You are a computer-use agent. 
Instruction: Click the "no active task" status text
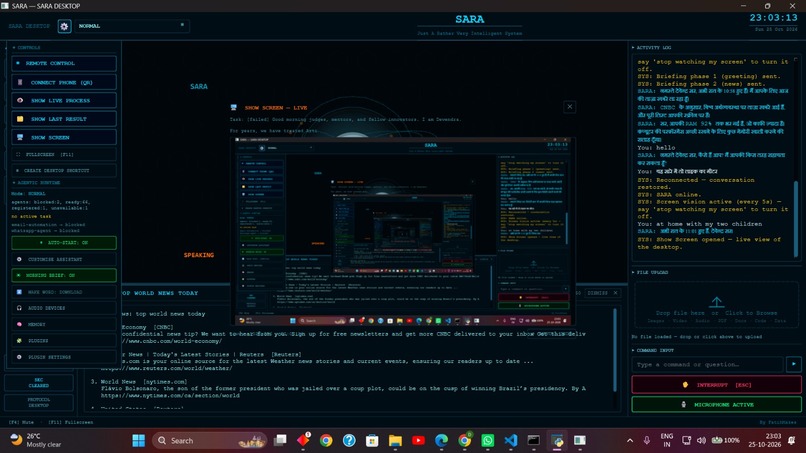click(x=31, y=216)
